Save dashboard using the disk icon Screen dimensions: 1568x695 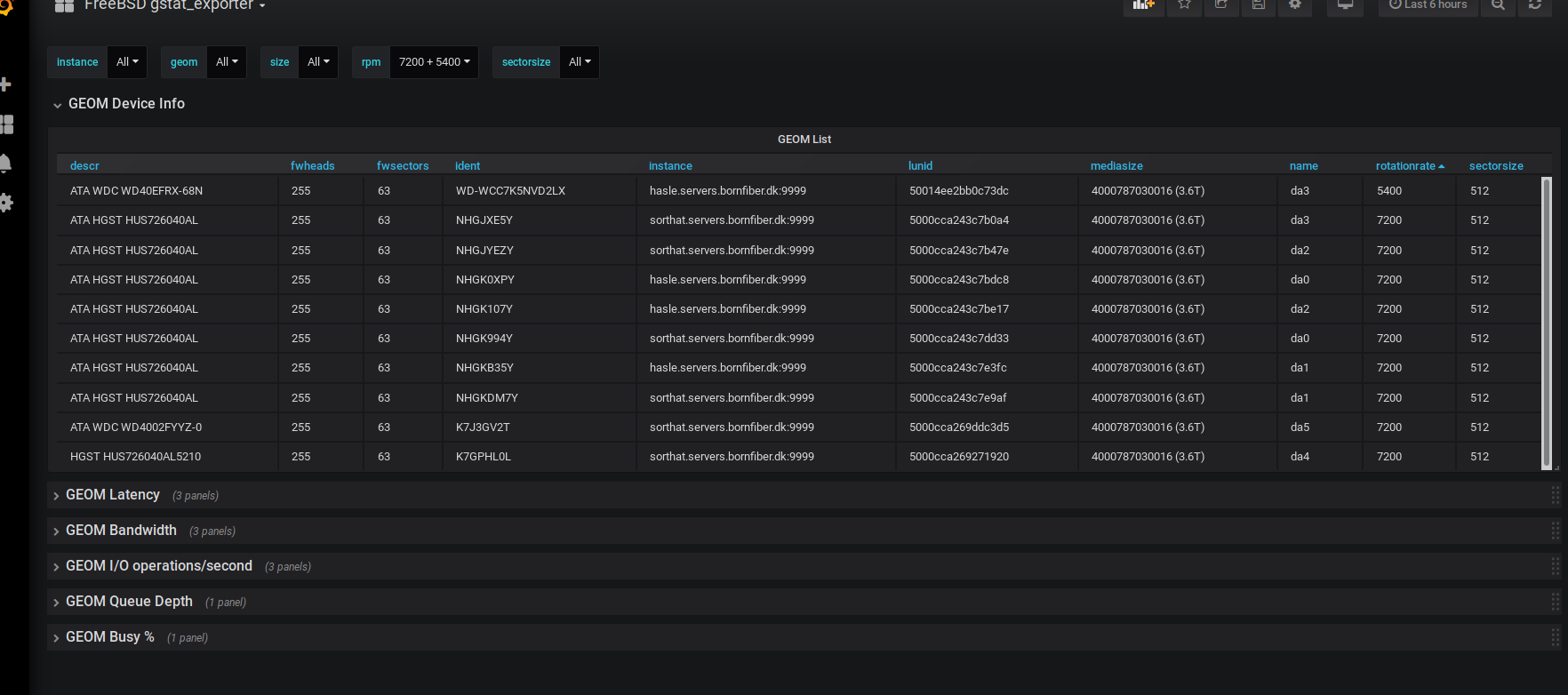1258,5
